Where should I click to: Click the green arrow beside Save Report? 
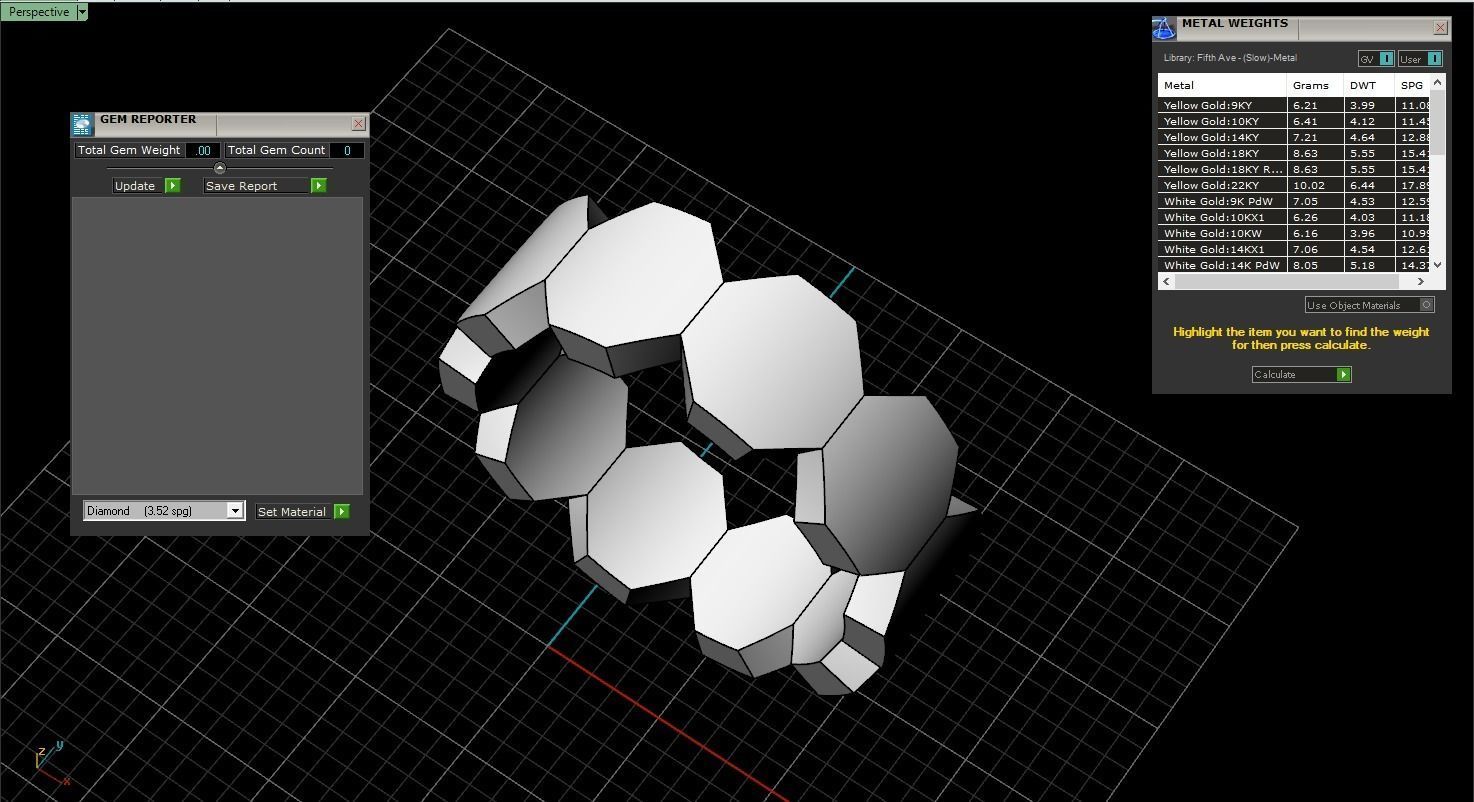[318, 186]
